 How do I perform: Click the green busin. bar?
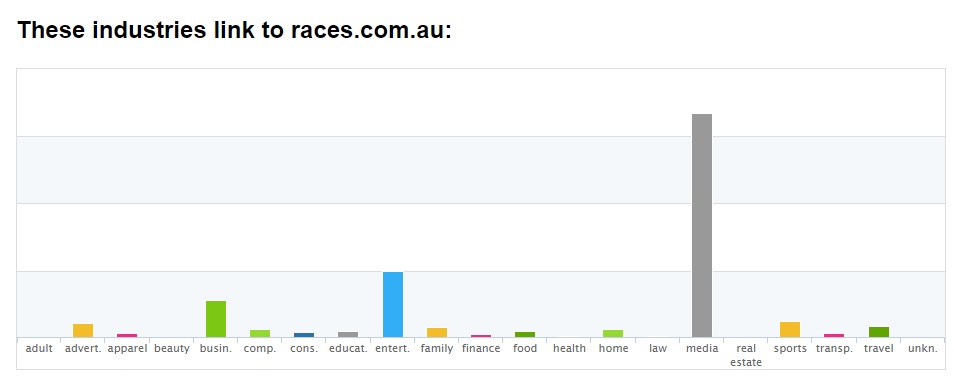(215, 319)
